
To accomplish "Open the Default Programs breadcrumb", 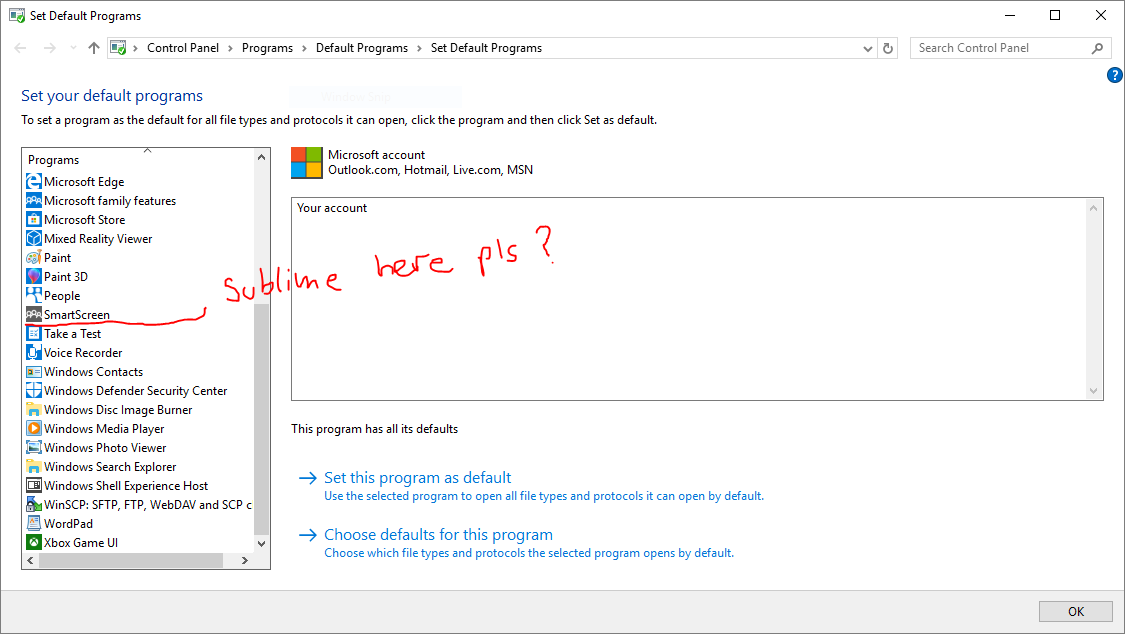I will [x=362, y=48].
